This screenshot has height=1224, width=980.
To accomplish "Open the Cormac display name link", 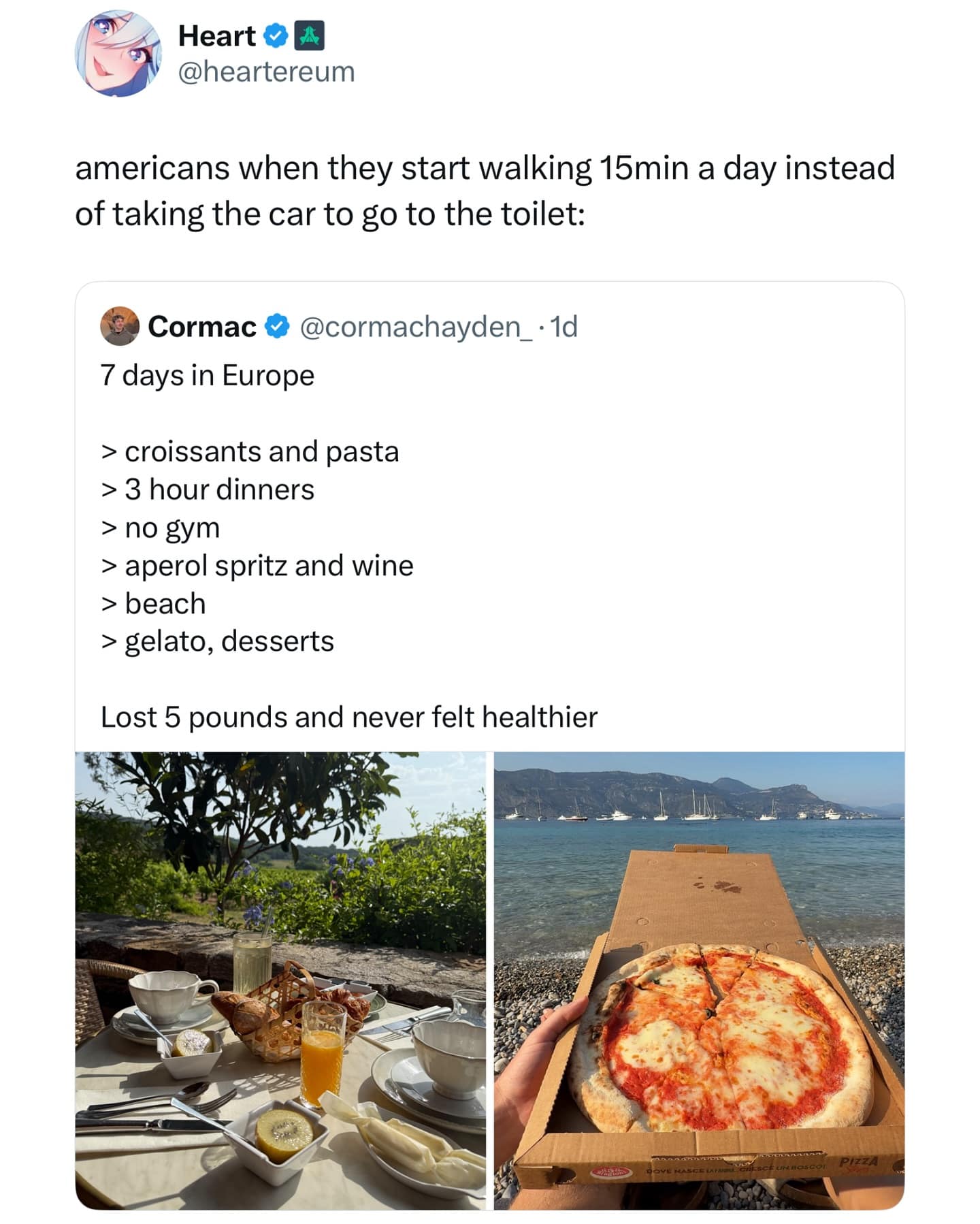I will pos(201,327).
